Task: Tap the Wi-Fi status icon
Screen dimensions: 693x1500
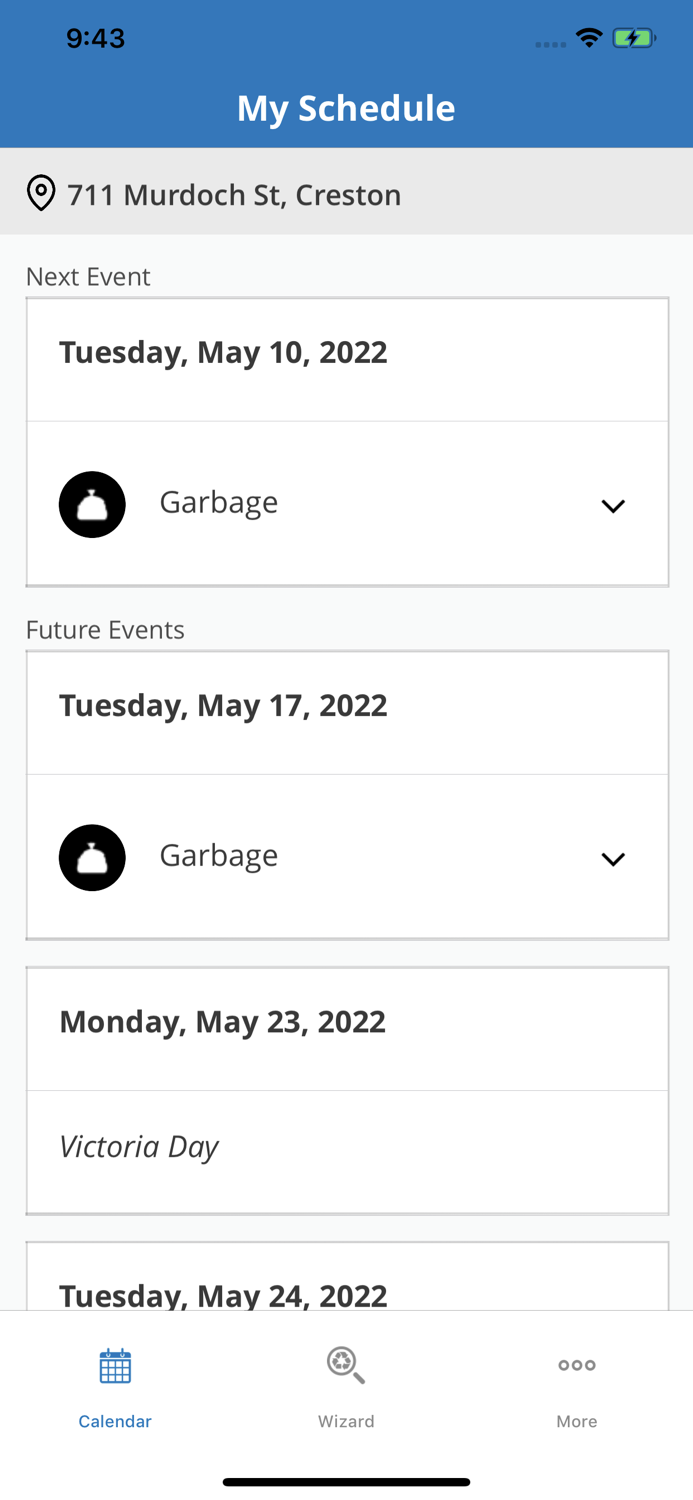Action: (589, 39)
